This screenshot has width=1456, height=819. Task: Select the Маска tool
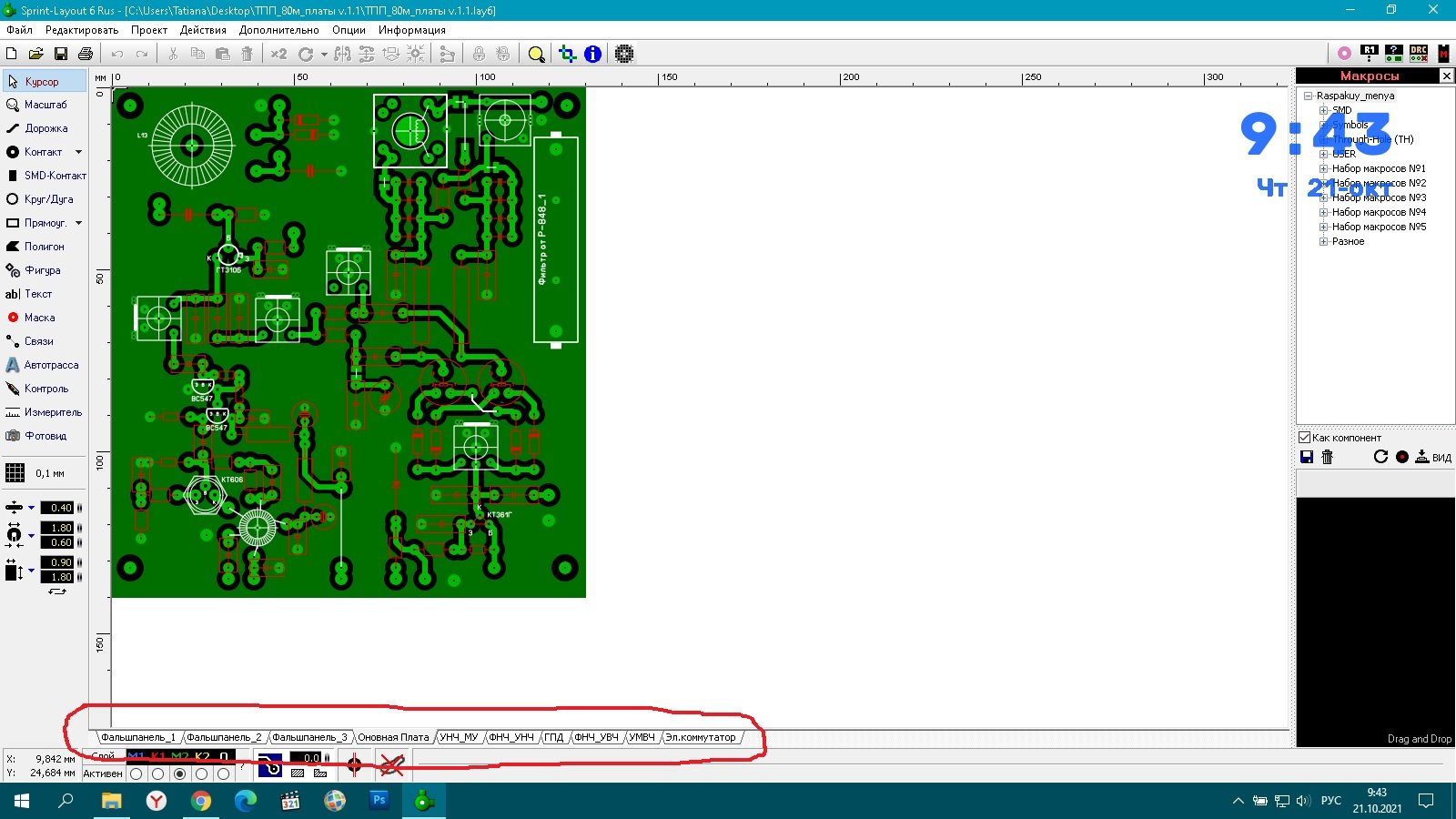45,318
